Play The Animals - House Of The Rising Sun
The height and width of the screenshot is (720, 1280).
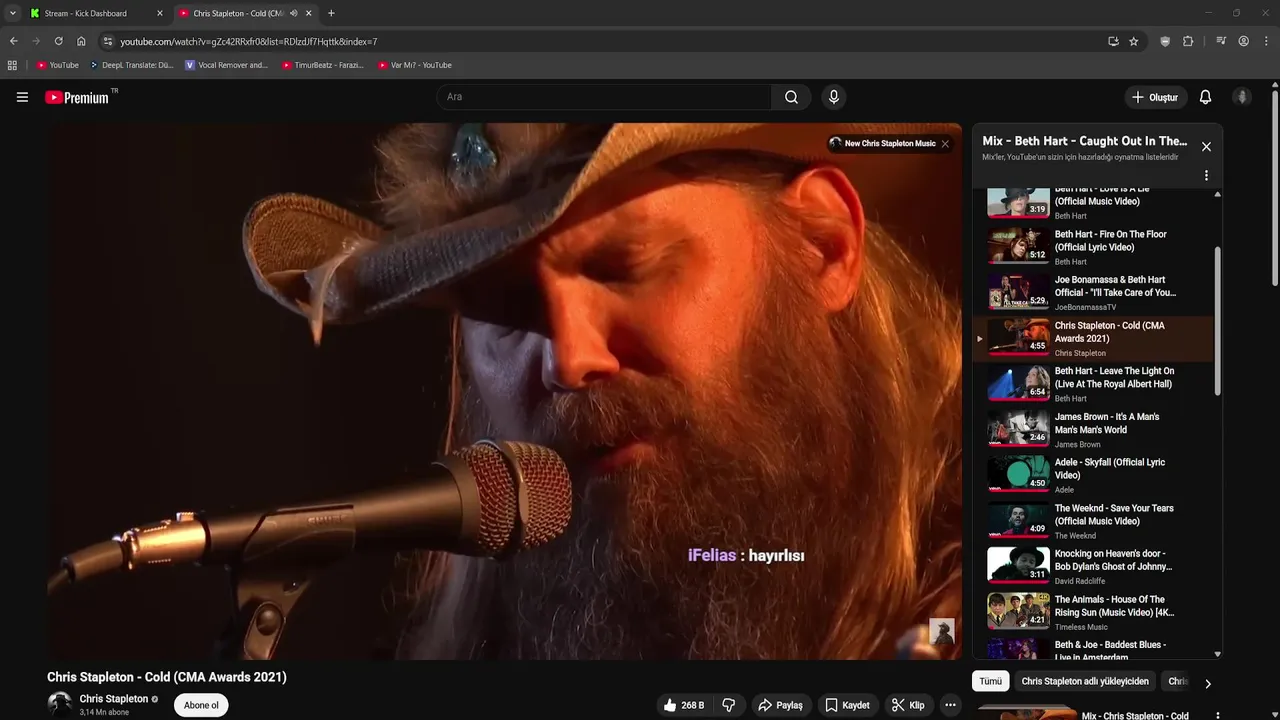coord(1095,612)
